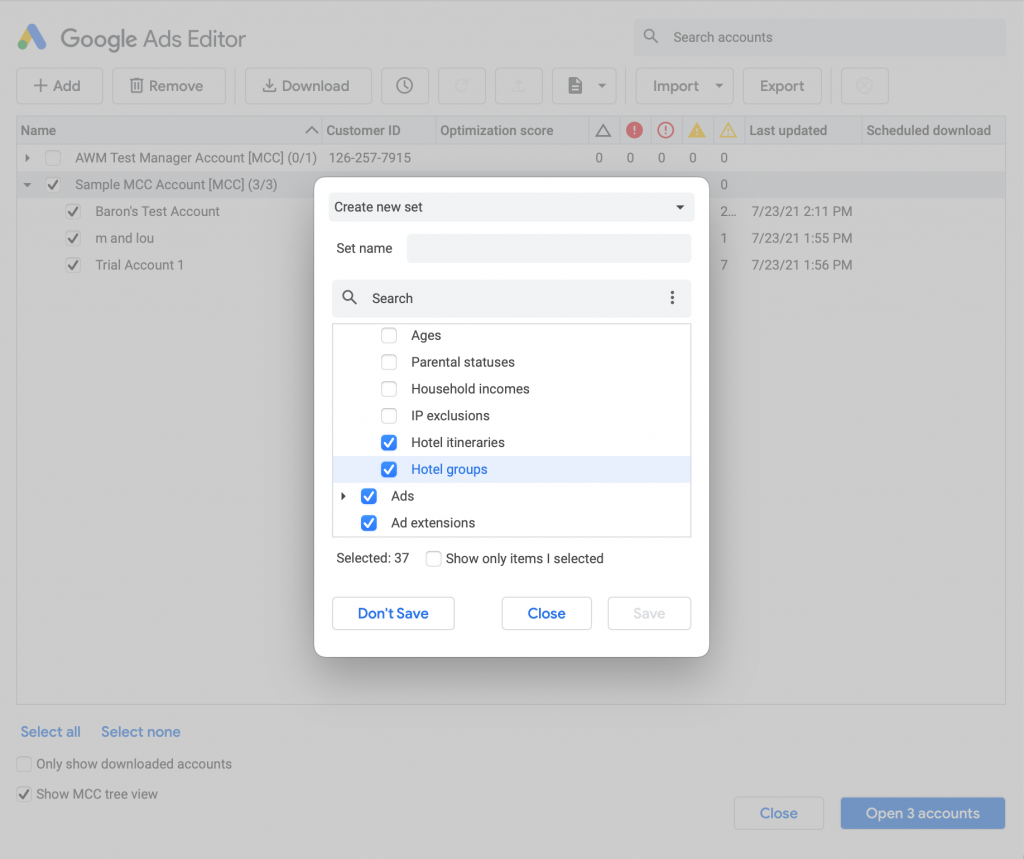1024x859 pixels.
Task: Click the Save button in dialog
Action: click(x=649, y=613)
